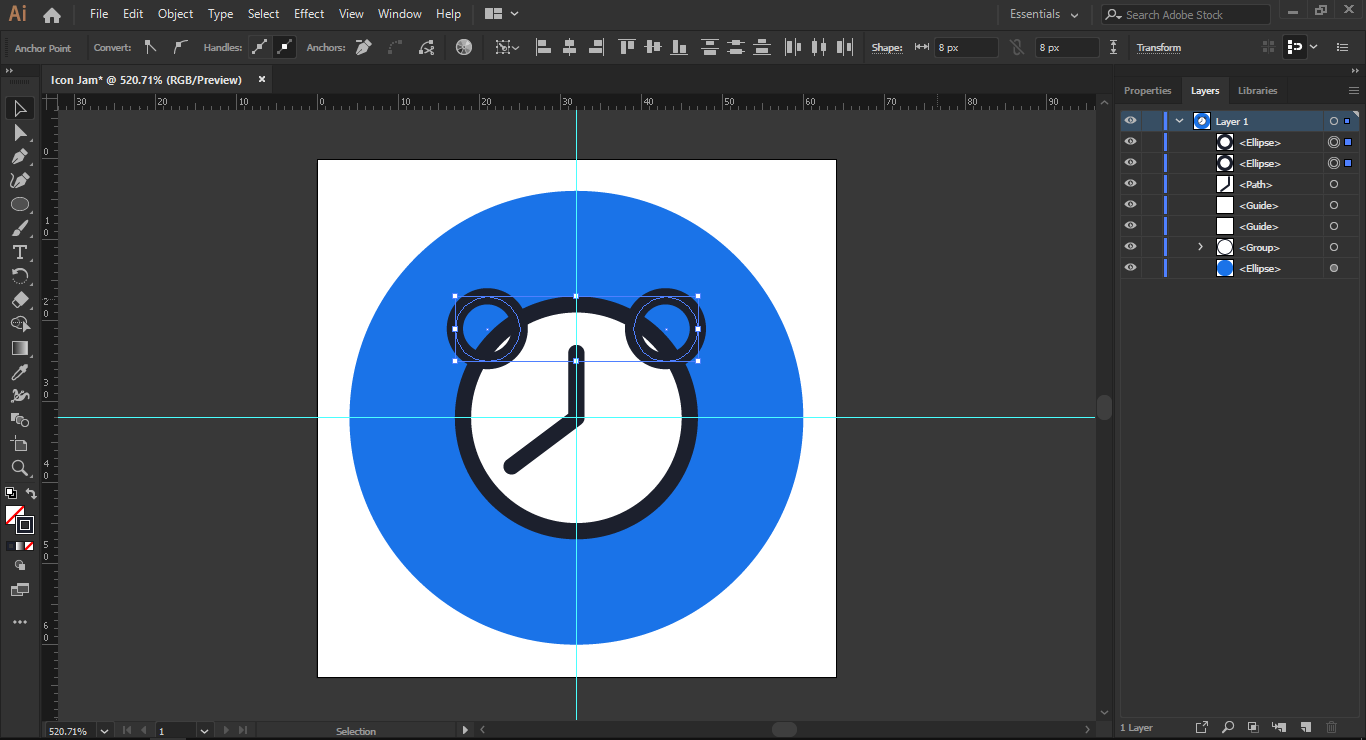Open Edit Toolbar three-dots button
1366x740 pixels.
[x=20, y=622]
